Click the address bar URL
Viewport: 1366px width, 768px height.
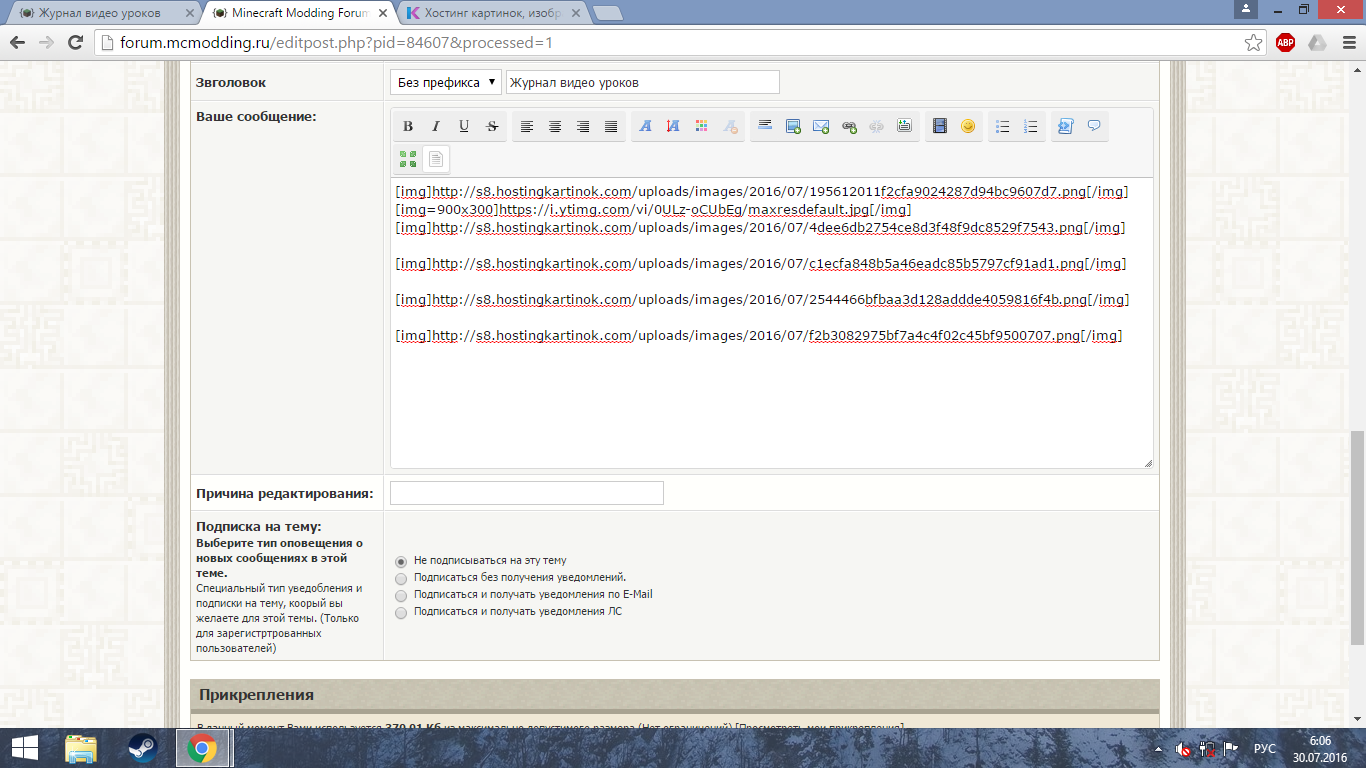point(336,43)
